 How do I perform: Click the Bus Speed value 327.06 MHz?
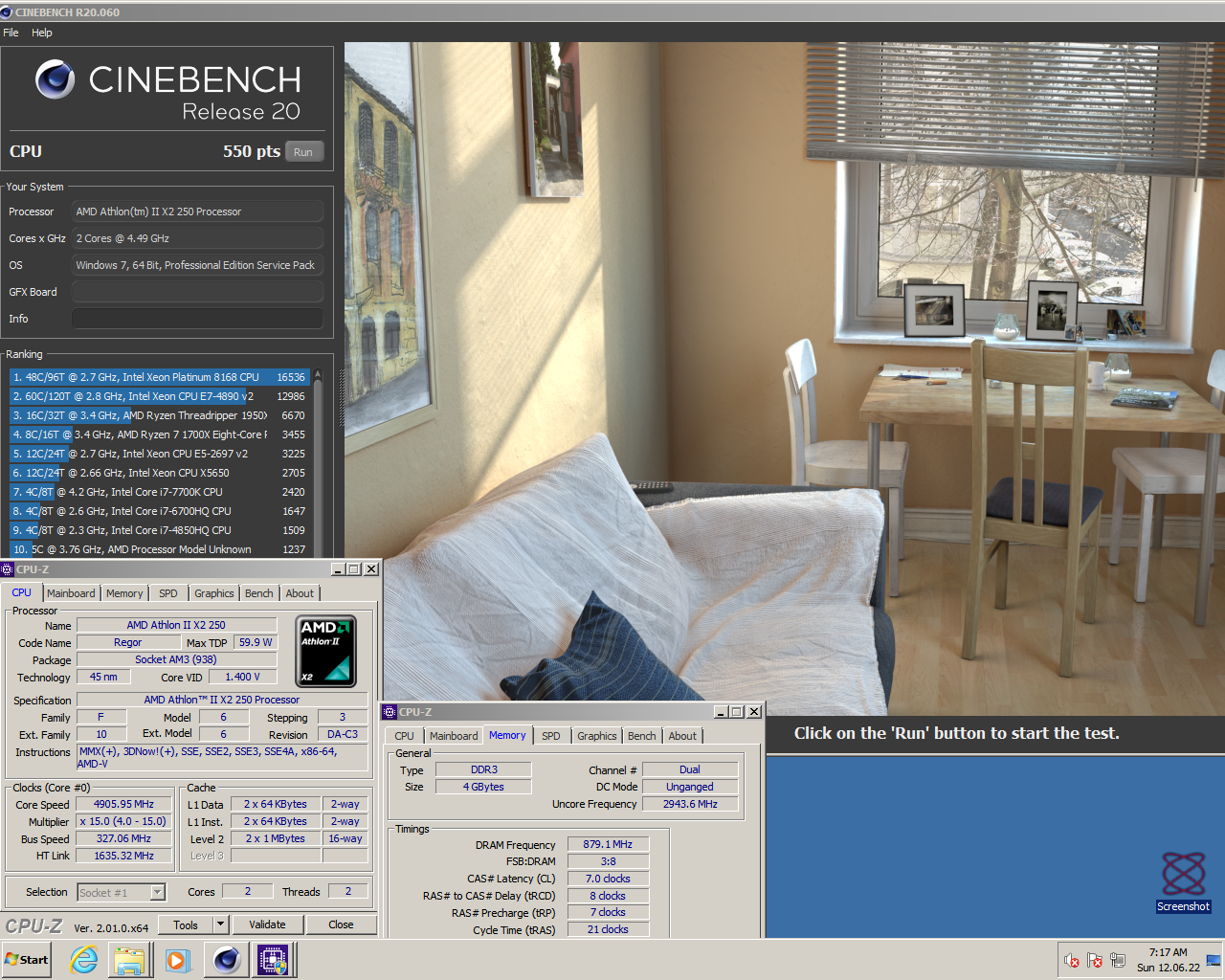123,838
